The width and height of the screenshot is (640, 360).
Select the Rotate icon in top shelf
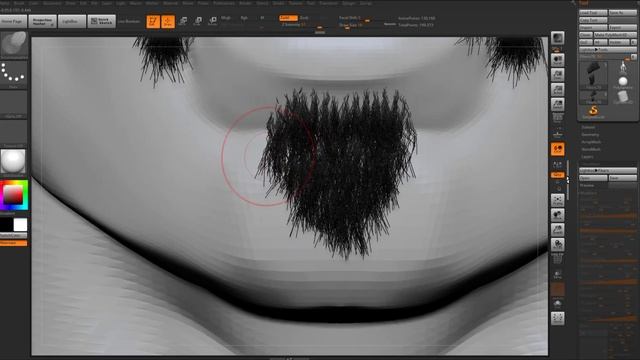pos(212,21)
